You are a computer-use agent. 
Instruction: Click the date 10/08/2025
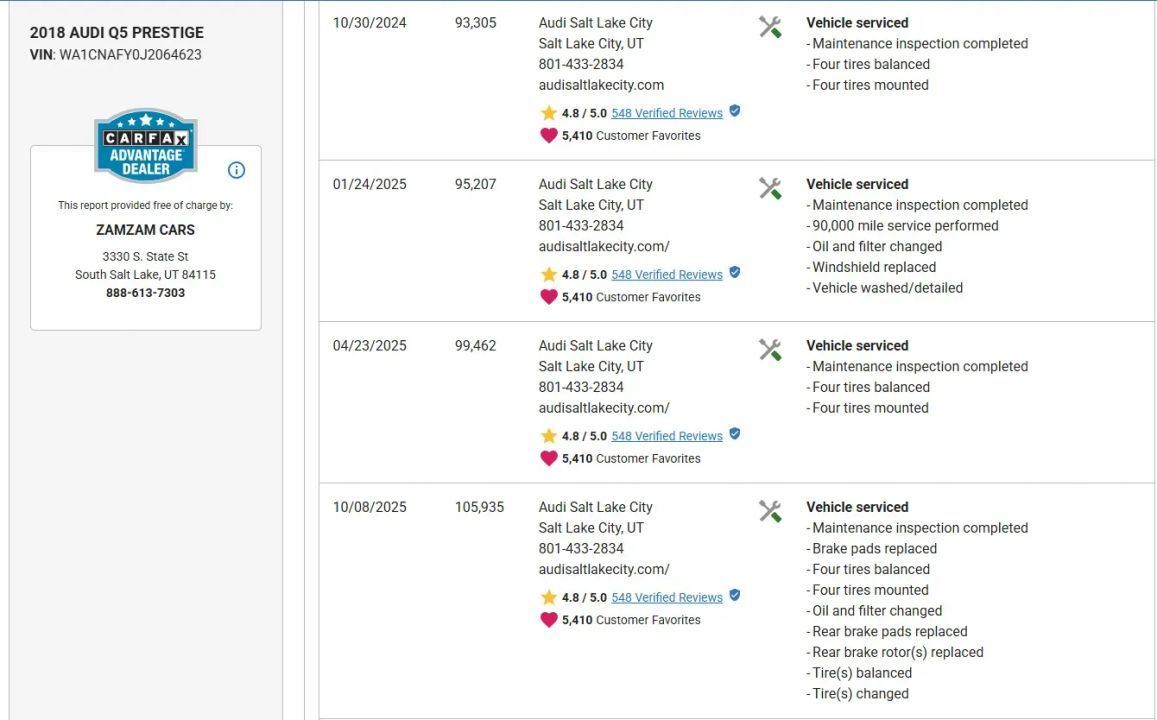point(370,508)
